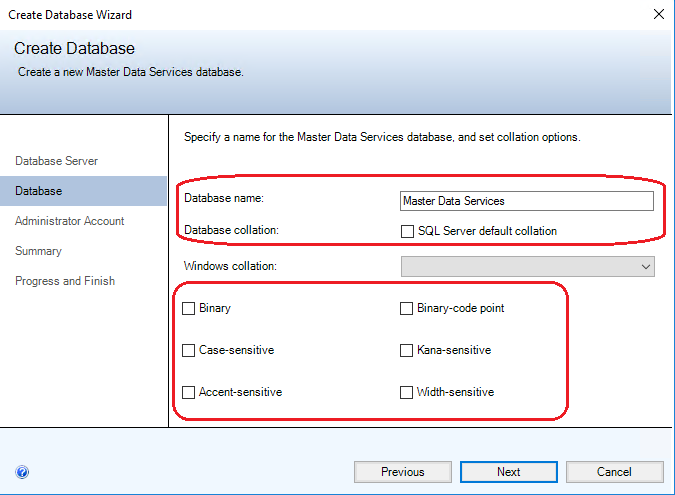Close the Create Database Wizard window
The width and height of the screenshot is (675, 495).
point(658,15)
